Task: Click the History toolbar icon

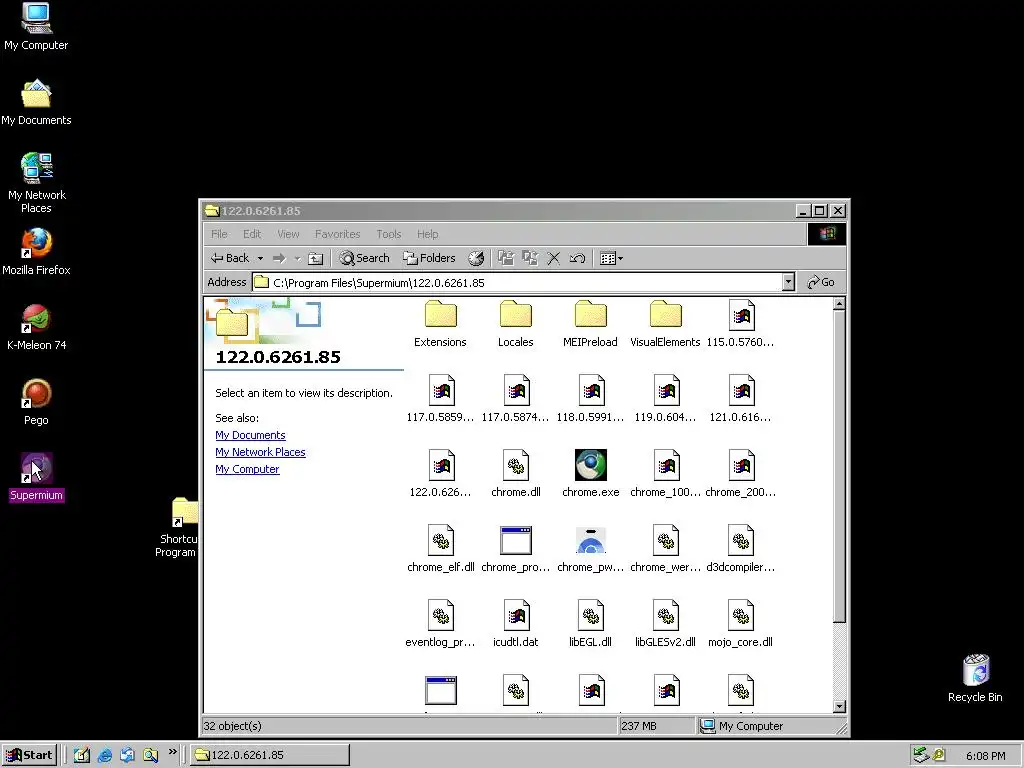Action: point(476,258)
